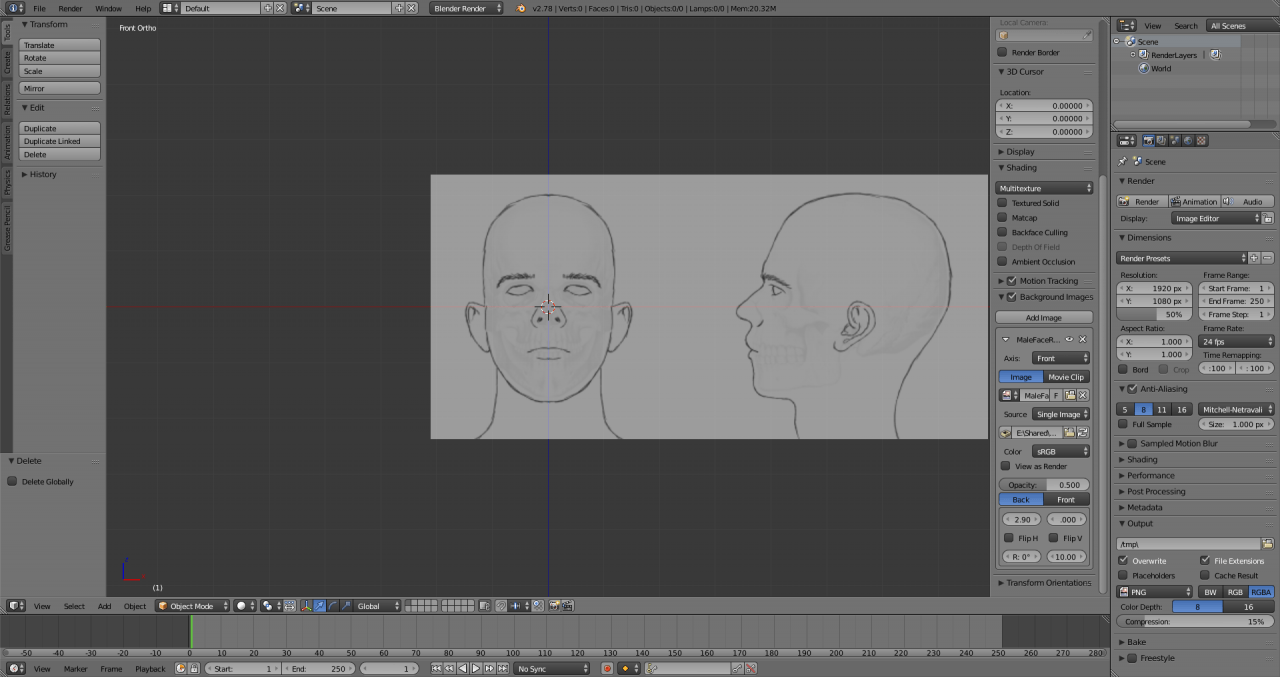Open the Window menu
This screenshot has height=677, width=1280.
(x=108, y=8)
